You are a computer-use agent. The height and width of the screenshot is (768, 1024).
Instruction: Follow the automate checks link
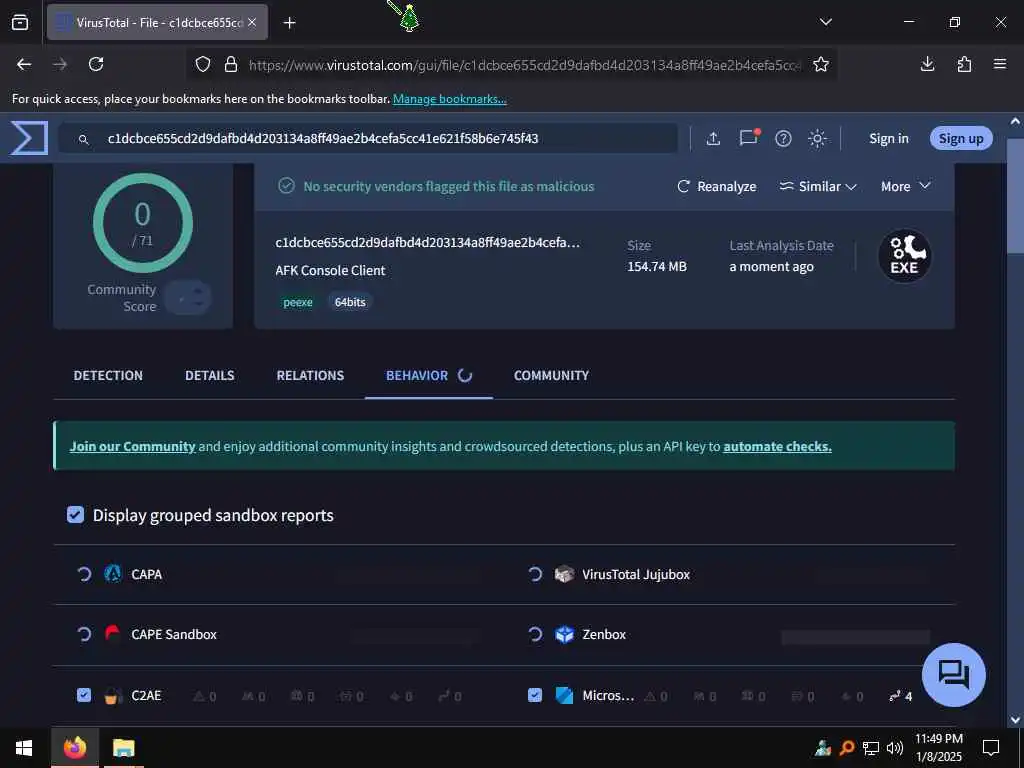777,446
